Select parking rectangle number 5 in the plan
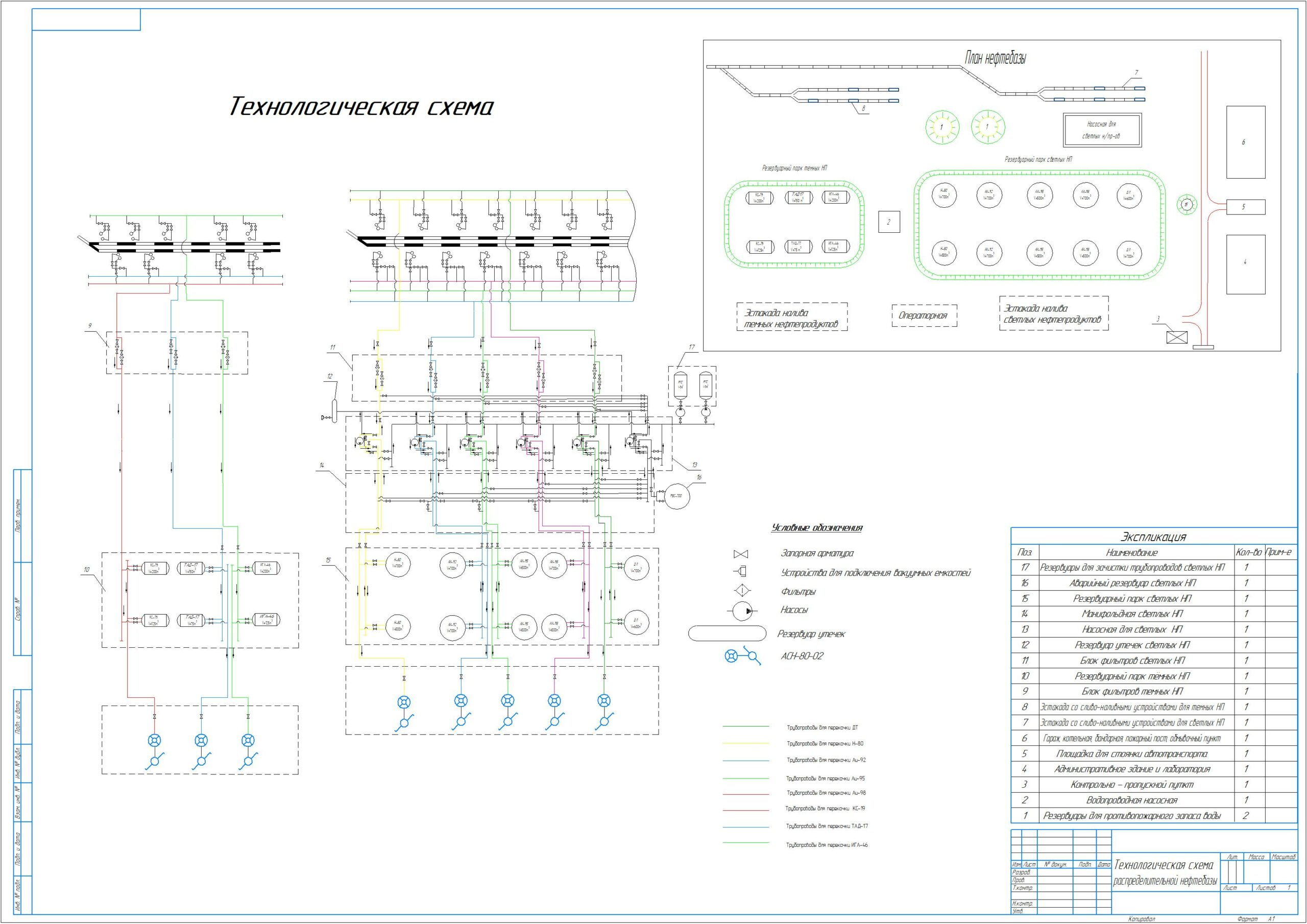 coord(1246,207)
